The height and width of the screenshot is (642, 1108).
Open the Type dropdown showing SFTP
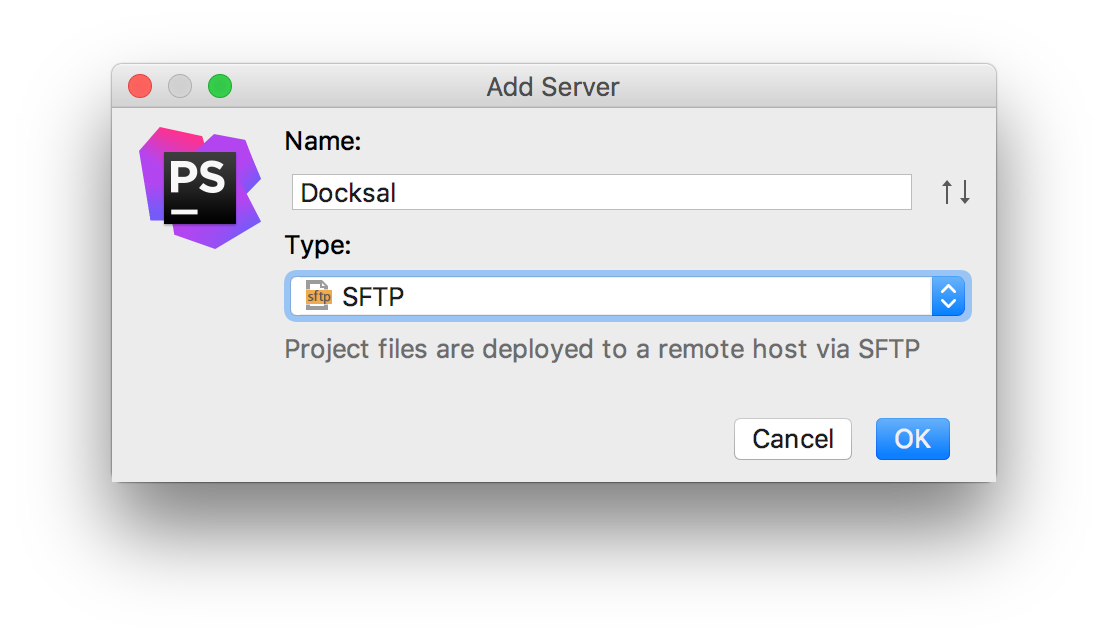click(627, 296)
